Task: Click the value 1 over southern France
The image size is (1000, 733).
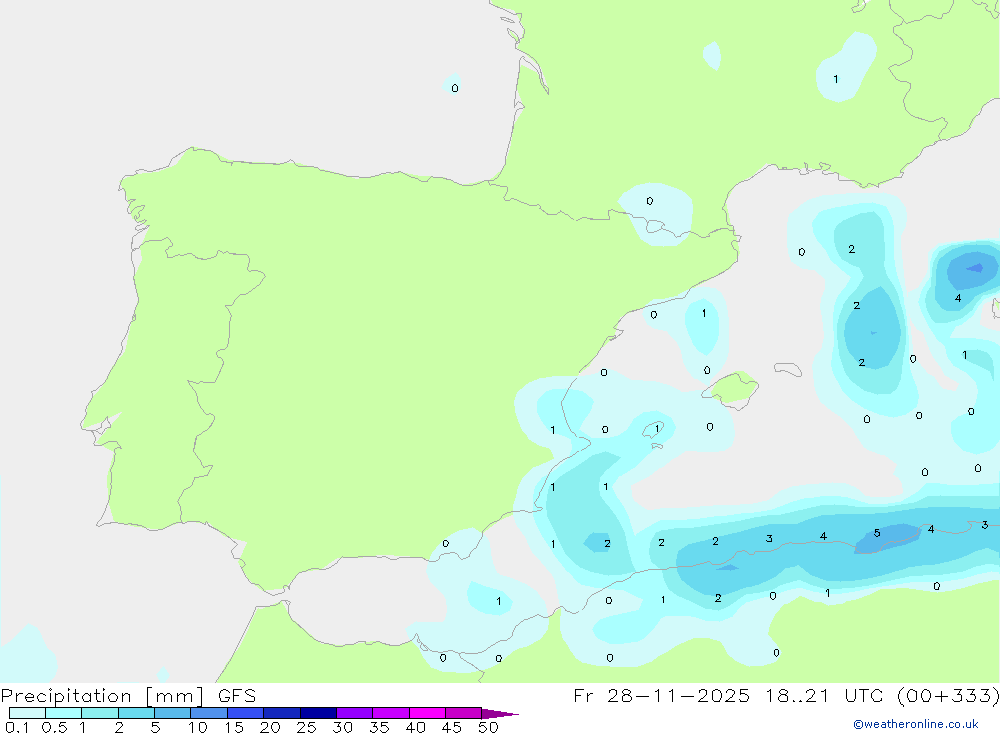Action: [835, 79]
